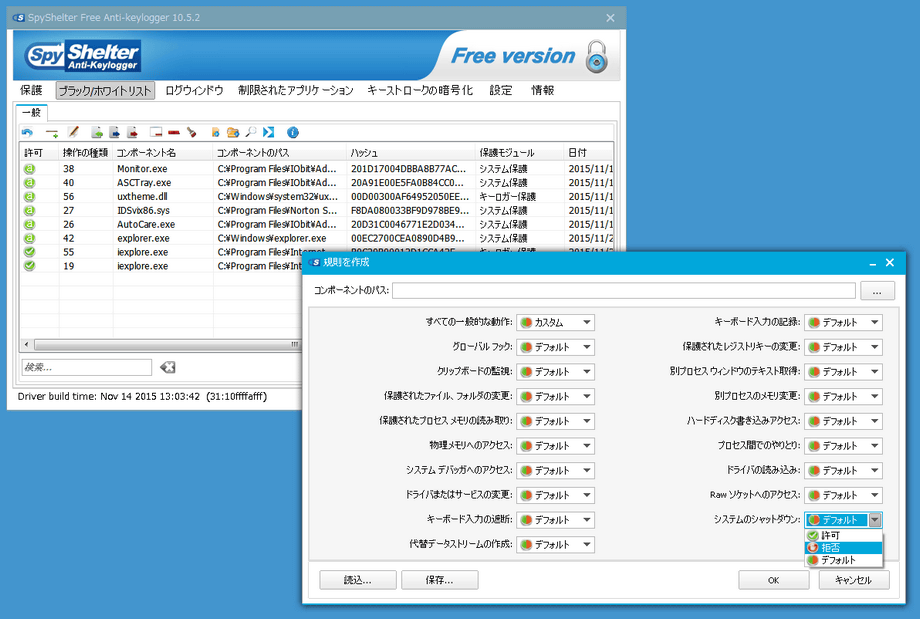This screenshot has height=619, width=920.
Task: Select 拒否 in the open dropdown list
Action: point(843,547)
